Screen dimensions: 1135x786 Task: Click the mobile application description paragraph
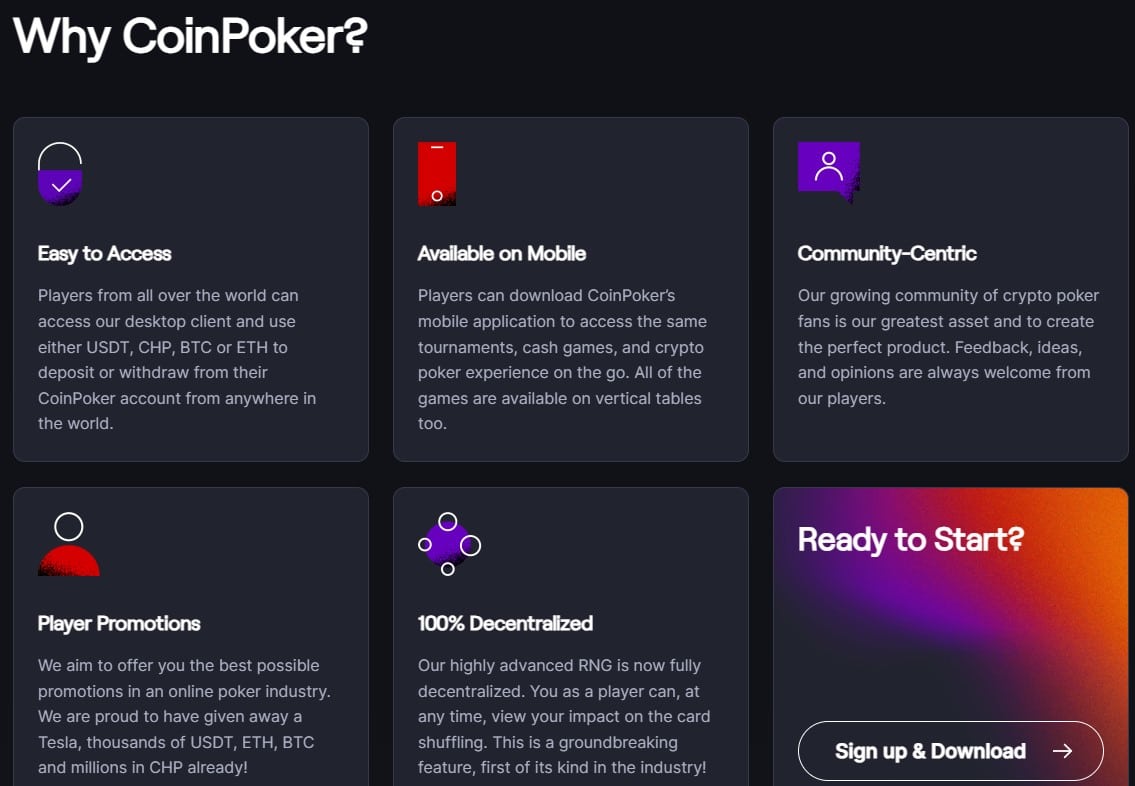click(x=562, y=359)
